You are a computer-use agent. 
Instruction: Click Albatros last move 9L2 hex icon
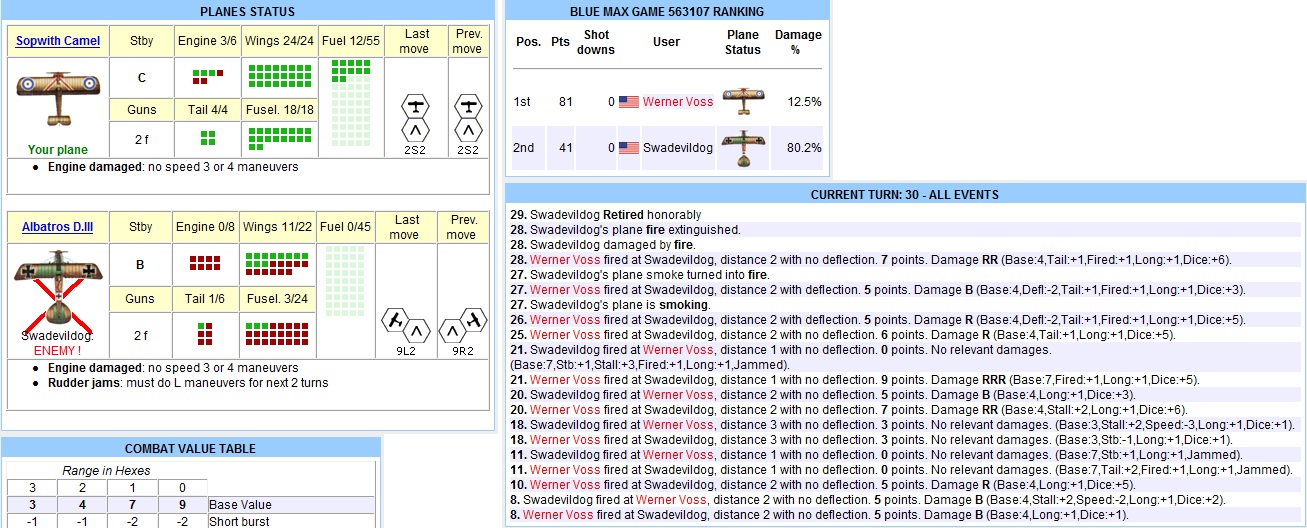pyautogui.click(x=407, y=324)
